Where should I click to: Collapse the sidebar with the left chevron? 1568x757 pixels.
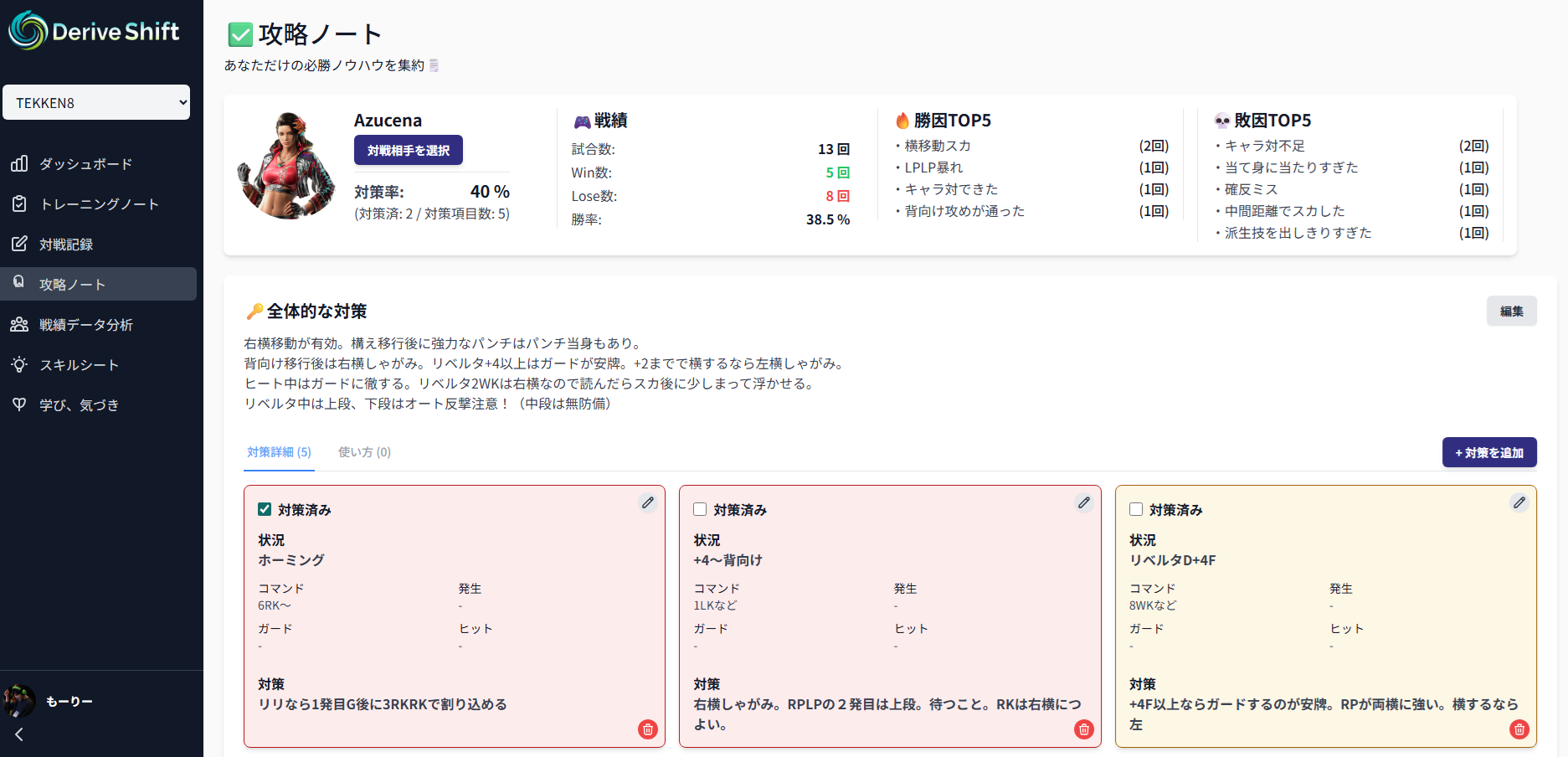point(19,734)
